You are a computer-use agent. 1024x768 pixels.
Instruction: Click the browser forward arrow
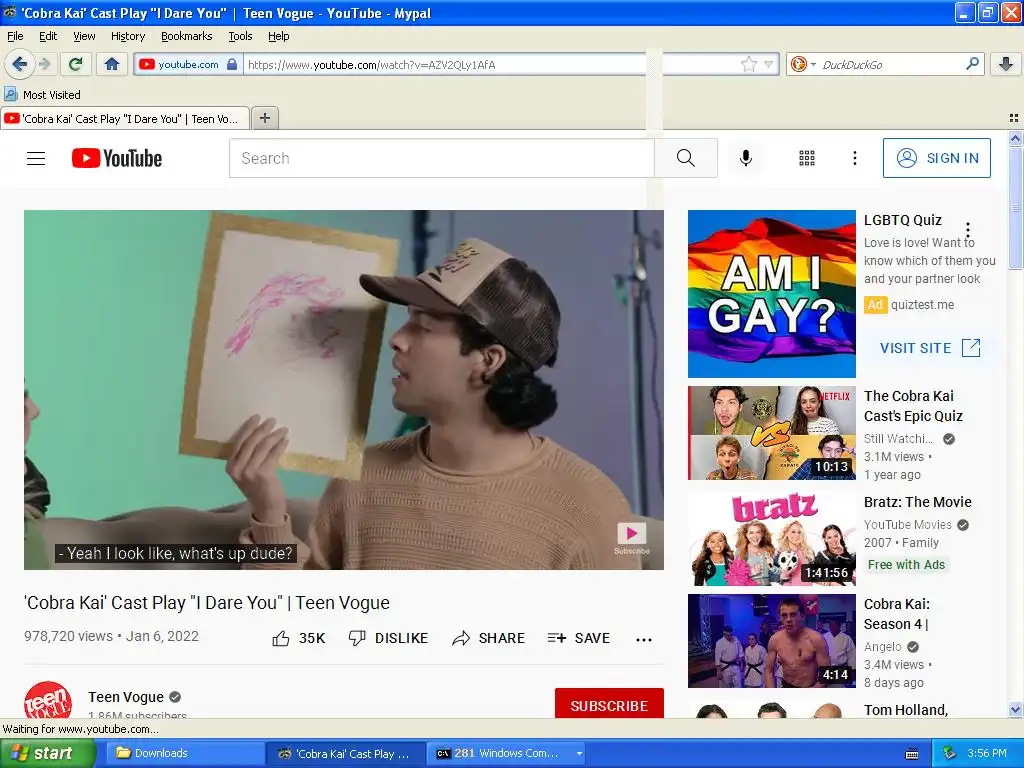[44, 64]
